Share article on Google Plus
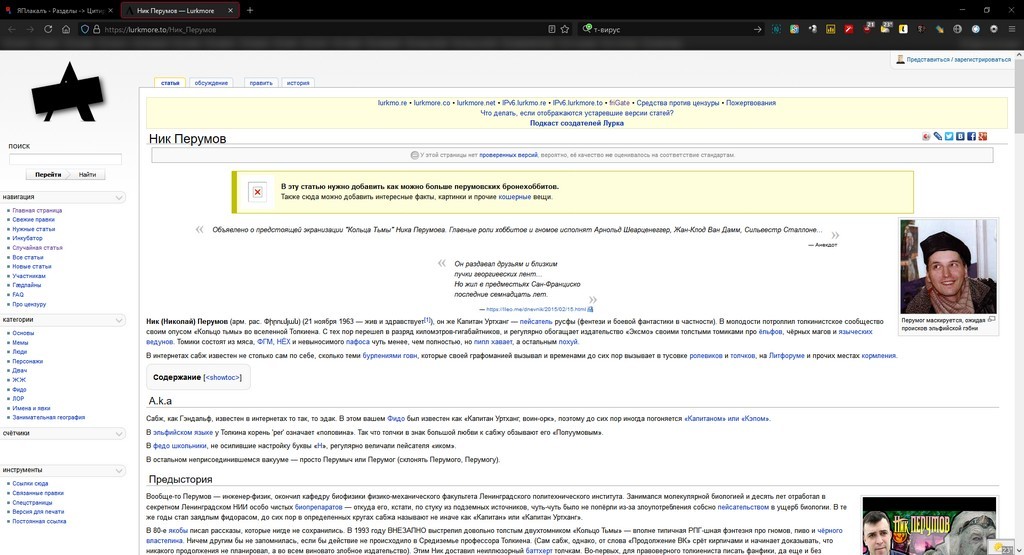The width and height of the screenshot is (1024, 555). pyautogui.click(x=982, y=136)
